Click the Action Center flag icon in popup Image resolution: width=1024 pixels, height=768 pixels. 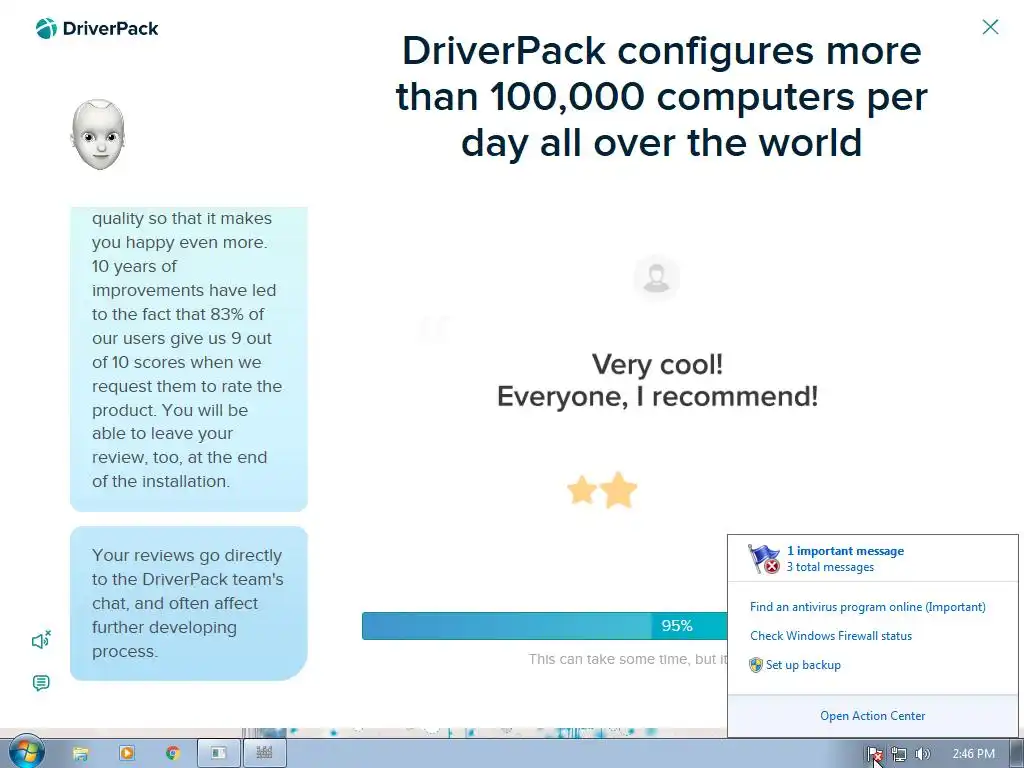pyautogui.click(x=763, y=559)
